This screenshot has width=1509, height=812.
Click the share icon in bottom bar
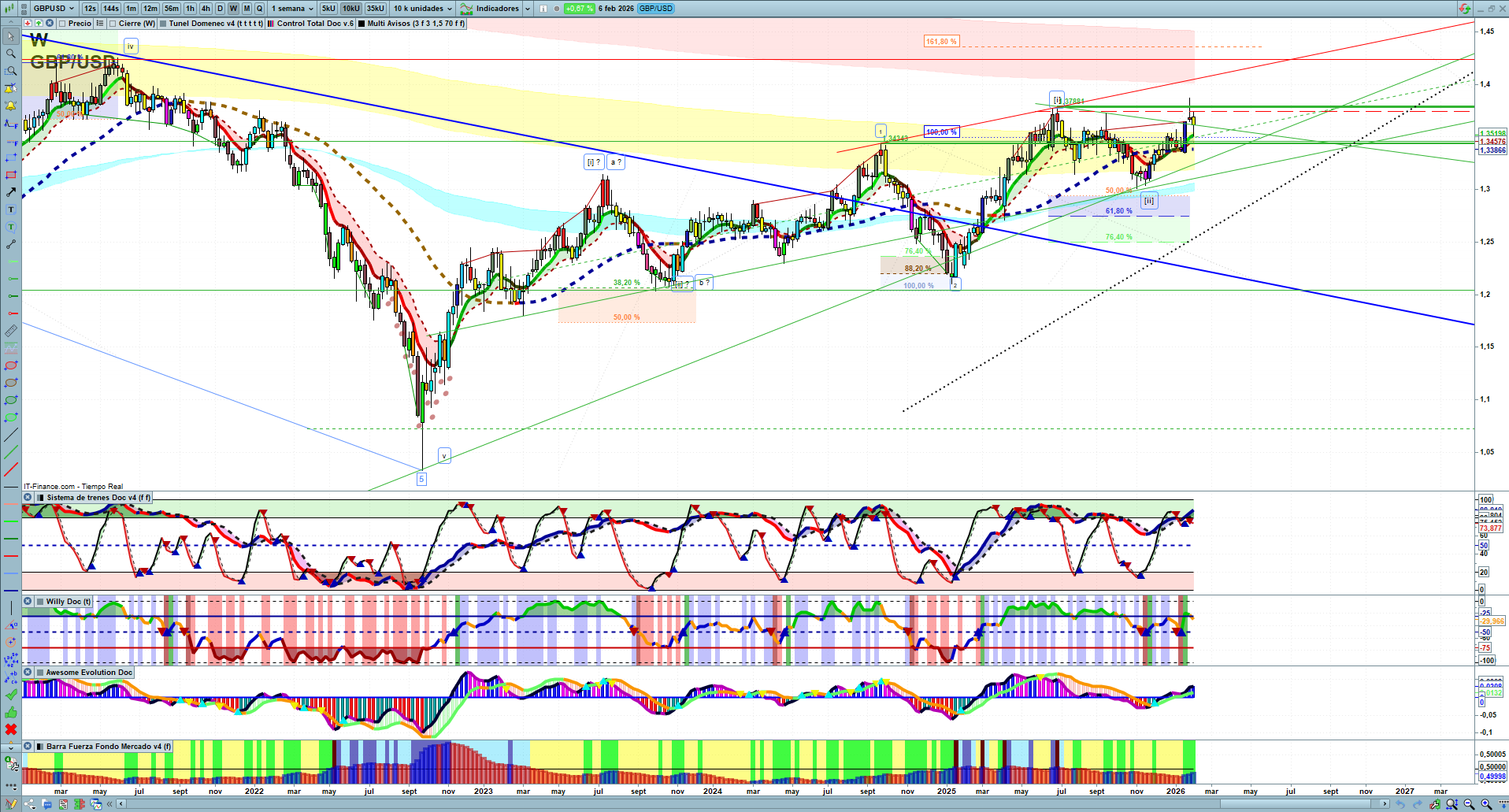30,804
